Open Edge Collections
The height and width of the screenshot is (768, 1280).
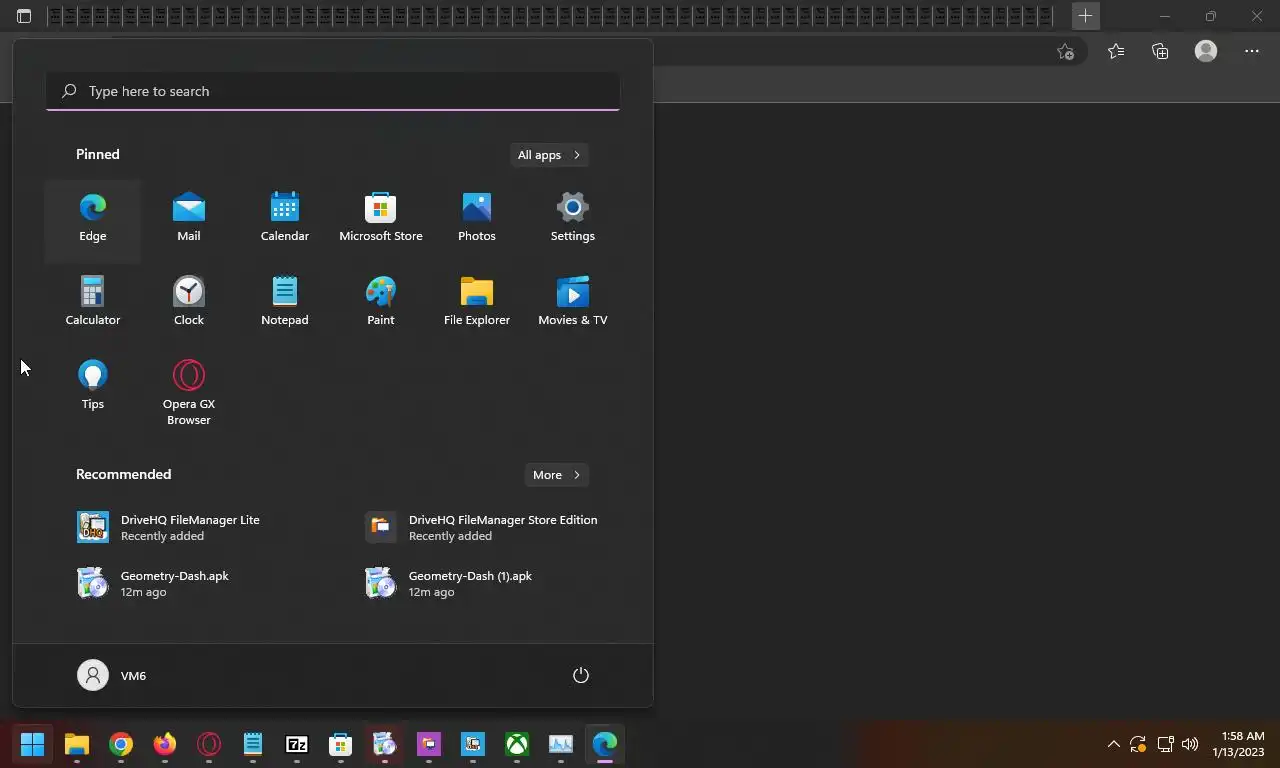tap(1160, 51)
